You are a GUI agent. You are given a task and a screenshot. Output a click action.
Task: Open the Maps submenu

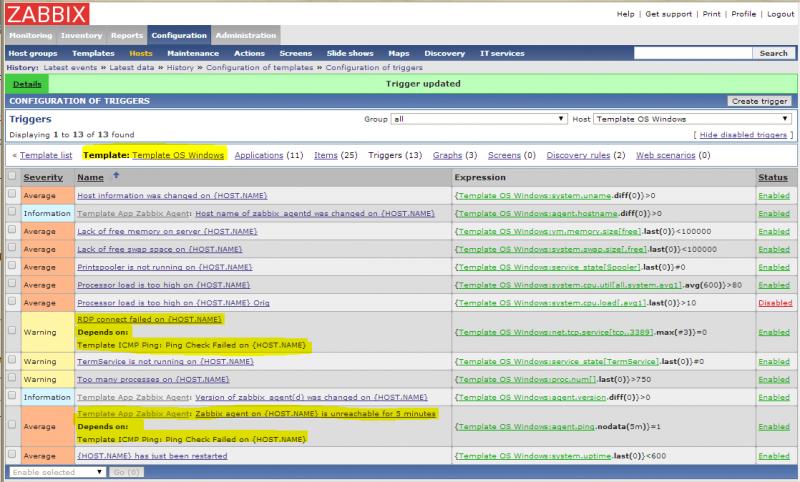tap(398, 53)
